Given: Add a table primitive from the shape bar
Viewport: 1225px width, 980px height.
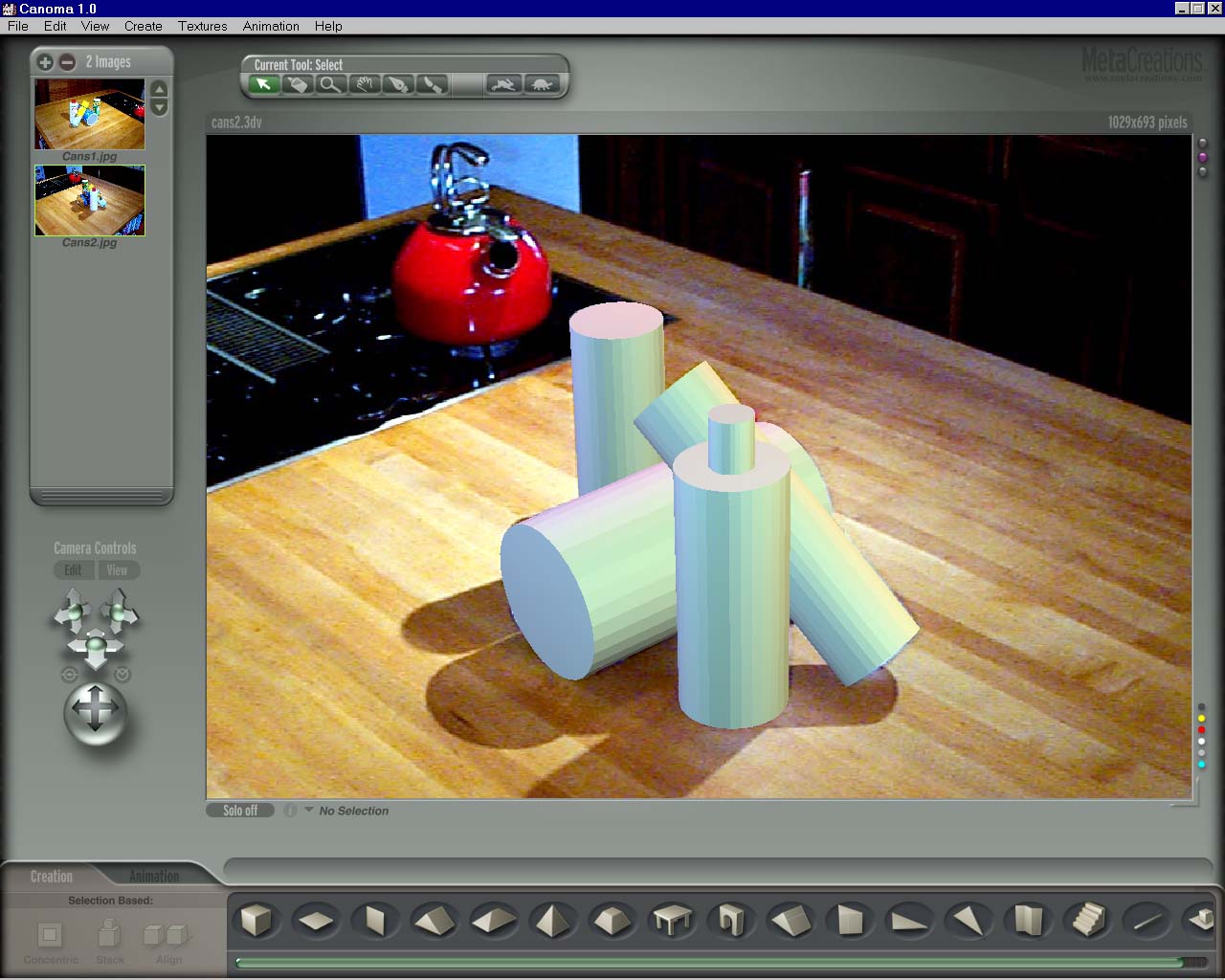Looking at the screenshot, I should (672, 921).
